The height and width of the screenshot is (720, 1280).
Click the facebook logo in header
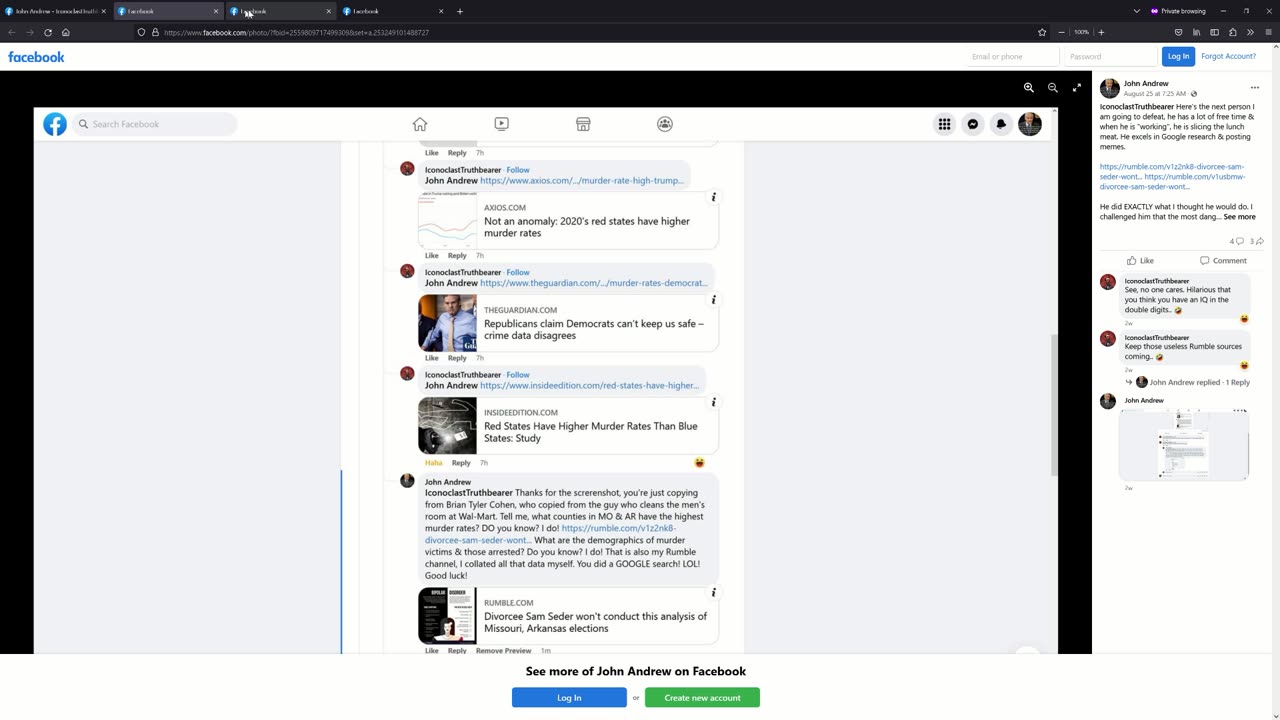(36, 57)
